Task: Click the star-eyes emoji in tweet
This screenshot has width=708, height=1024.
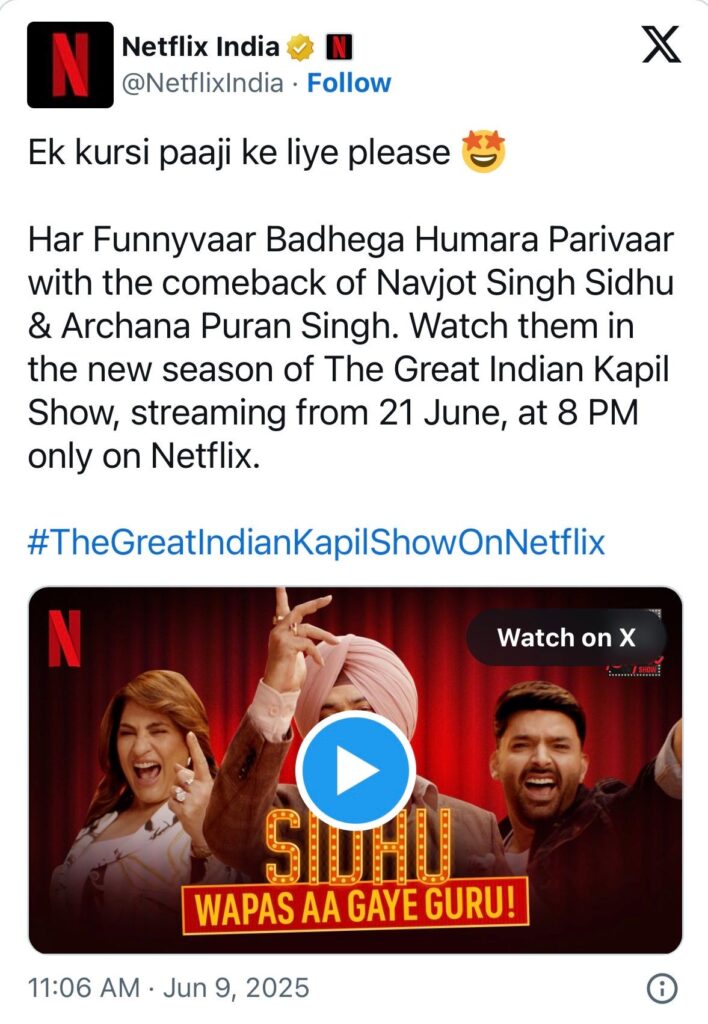Action: click(483, 152)
